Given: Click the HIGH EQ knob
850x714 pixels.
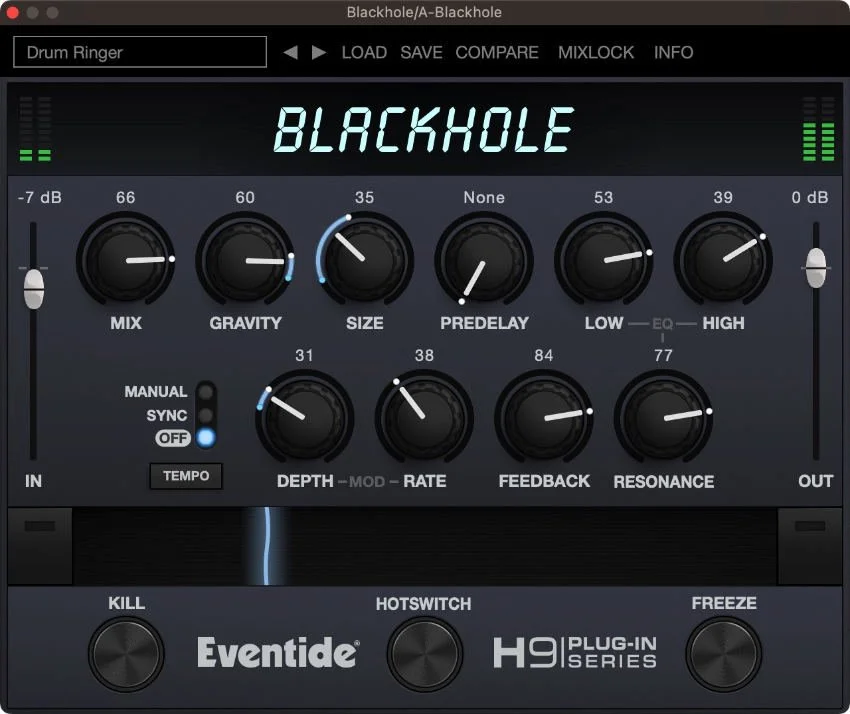Looking at the screenshot, I should click(723, 261).
